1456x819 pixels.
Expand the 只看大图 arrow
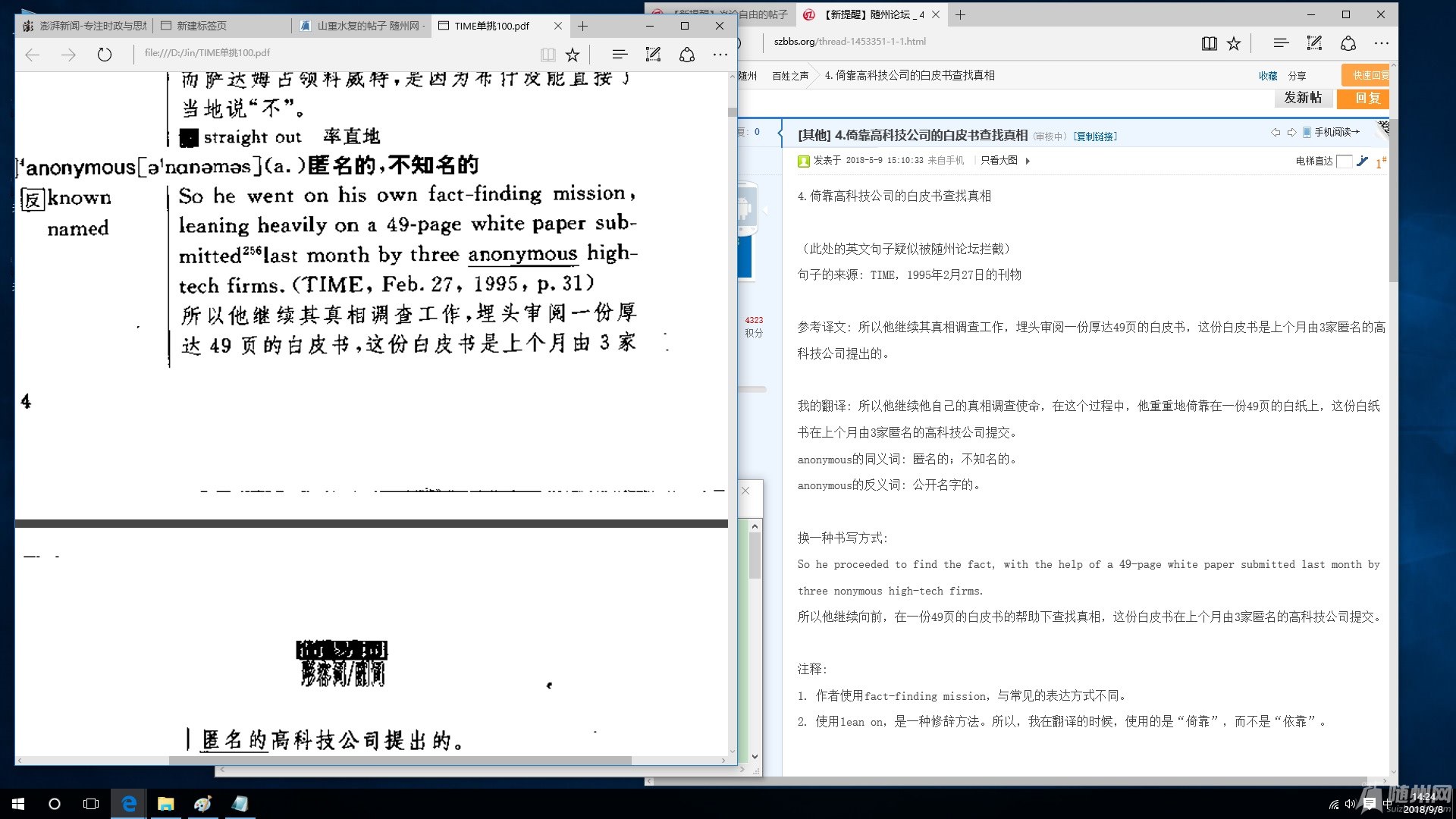coord(1028,161)
